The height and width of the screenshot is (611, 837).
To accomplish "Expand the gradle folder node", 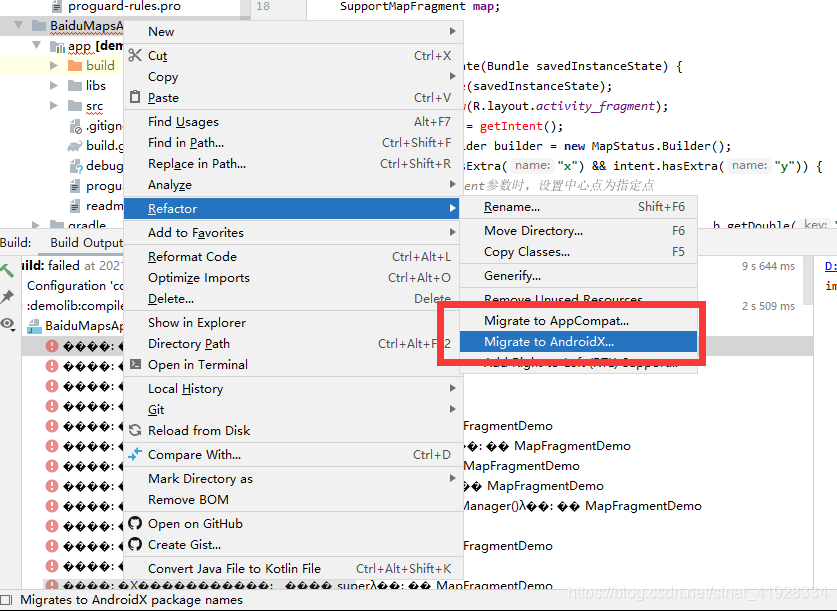I will (x=36, y=225).
